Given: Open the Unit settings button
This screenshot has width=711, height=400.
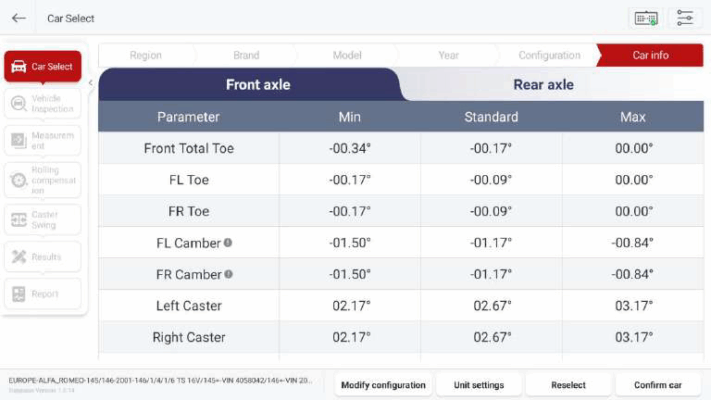Looking at the screenshot, I should 479,385.
